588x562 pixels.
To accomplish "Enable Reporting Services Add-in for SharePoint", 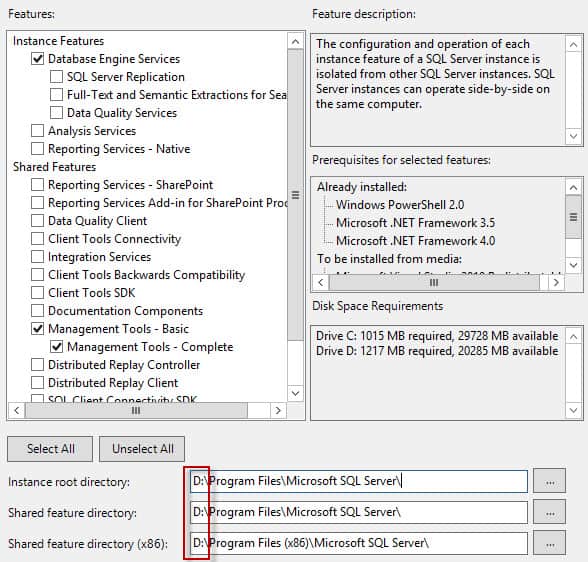I will [38, 203].
